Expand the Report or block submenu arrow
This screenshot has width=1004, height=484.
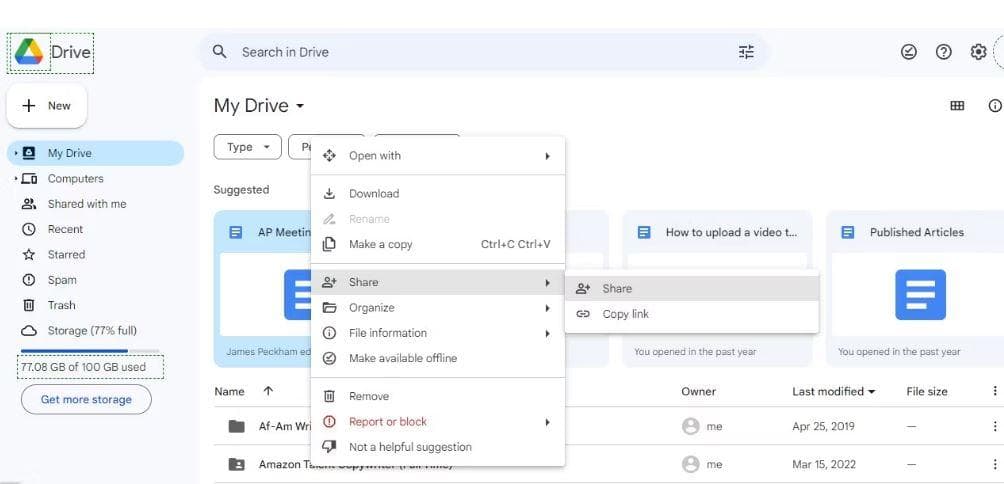click(547, 422)
